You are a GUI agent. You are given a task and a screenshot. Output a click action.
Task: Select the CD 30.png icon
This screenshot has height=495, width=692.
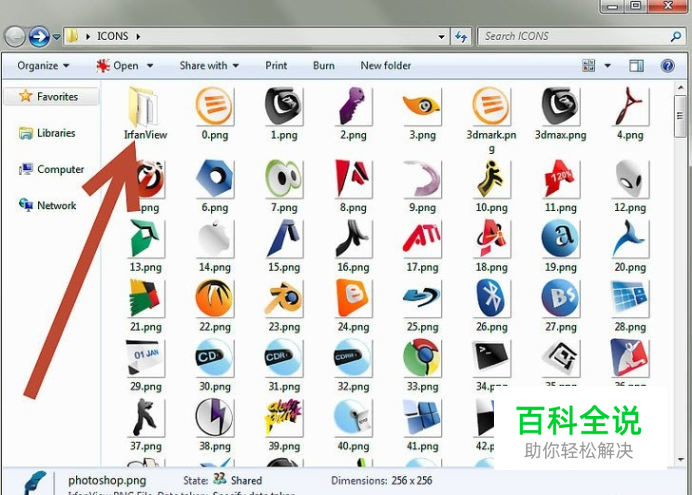pos(214,358)
